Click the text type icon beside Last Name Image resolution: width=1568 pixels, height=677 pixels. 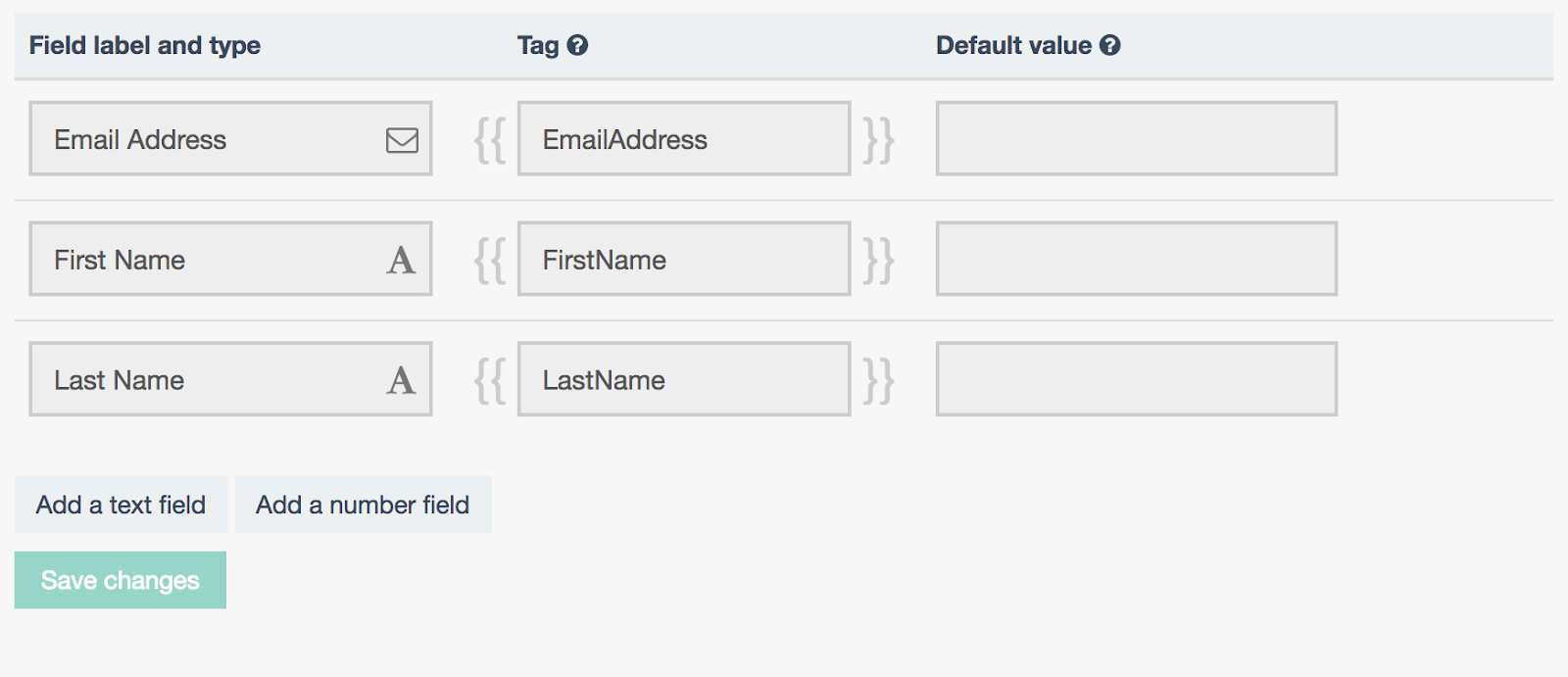401,380
